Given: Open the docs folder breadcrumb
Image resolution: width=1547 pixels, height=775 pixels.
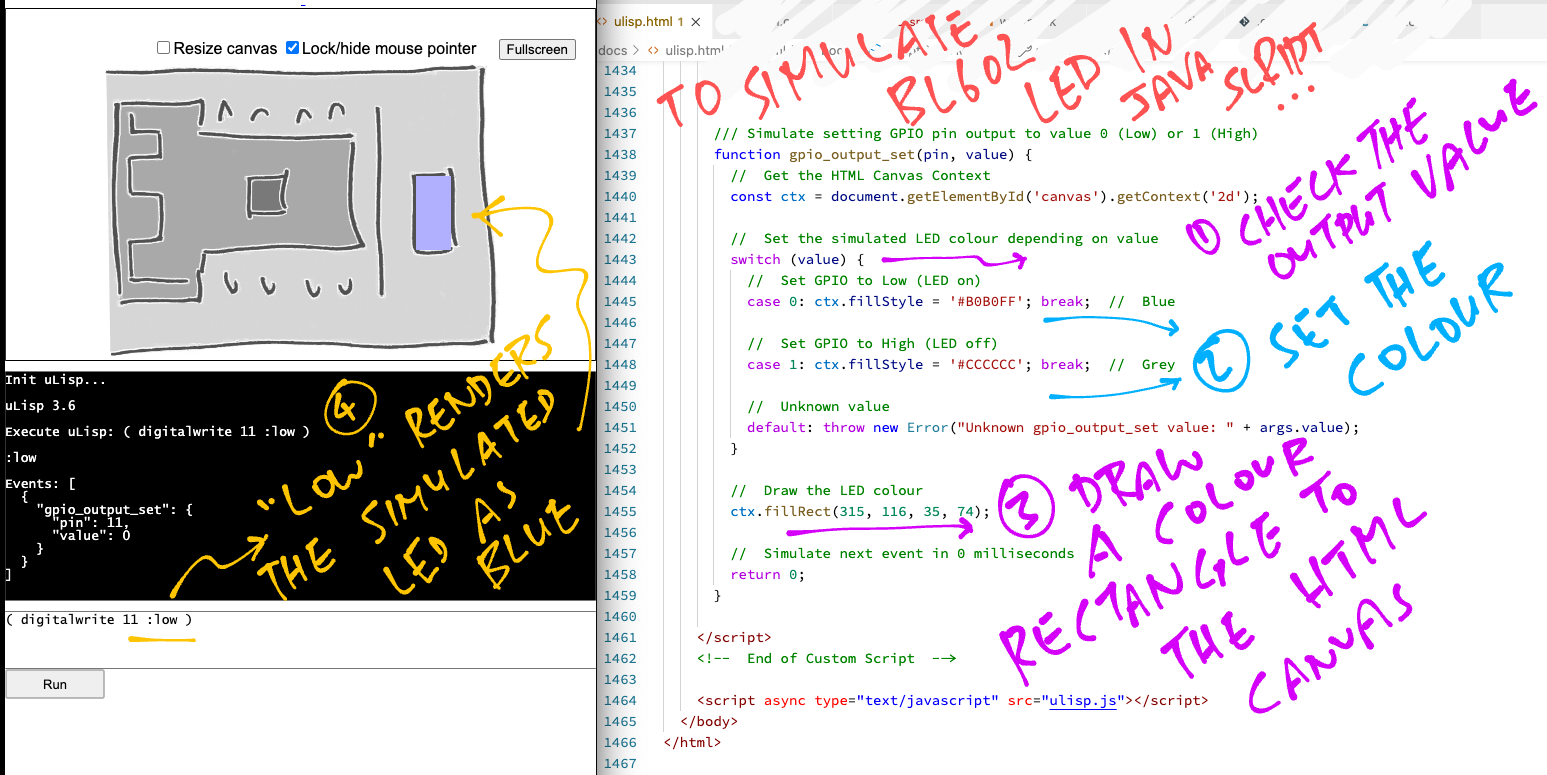Looking at the screenshot, I should tap(612, 50).
